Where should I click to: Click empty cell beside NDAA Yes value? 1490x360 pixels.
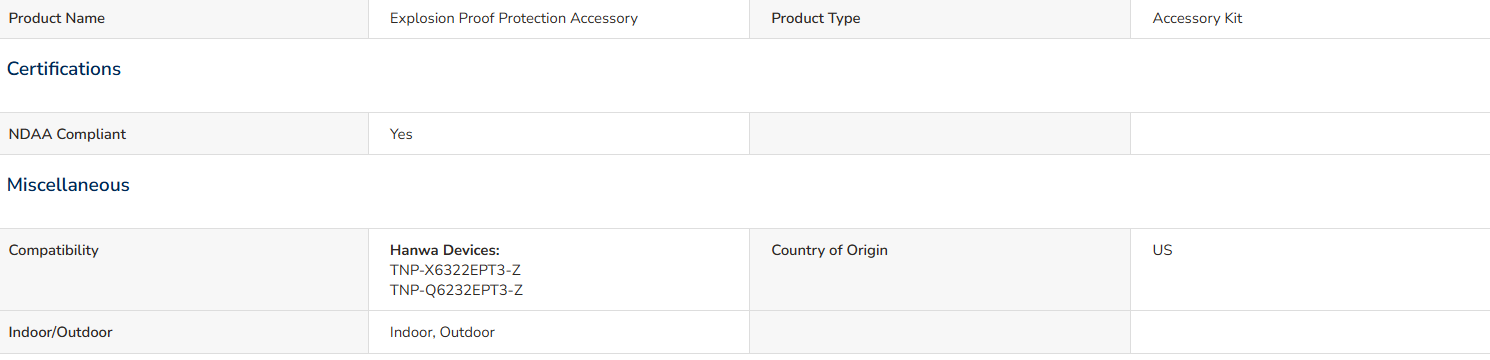point(940,134)
